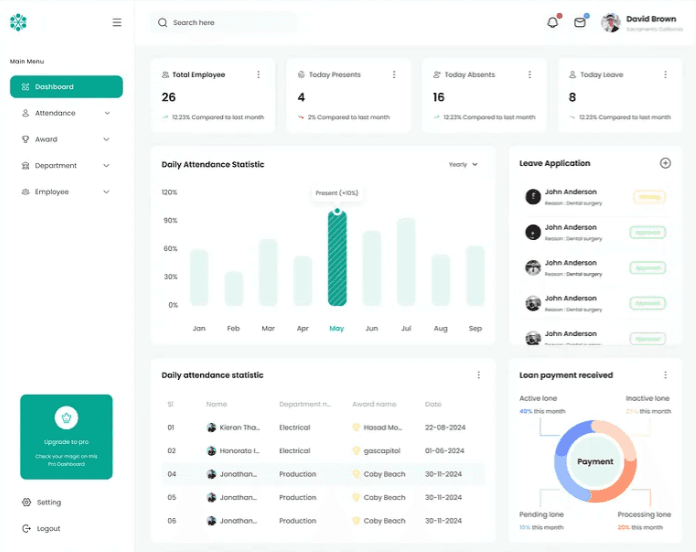Screen dimensions: 696x552
Task: Click the avatar beside Kieran Tha..
Action: [x=211, y=427]
